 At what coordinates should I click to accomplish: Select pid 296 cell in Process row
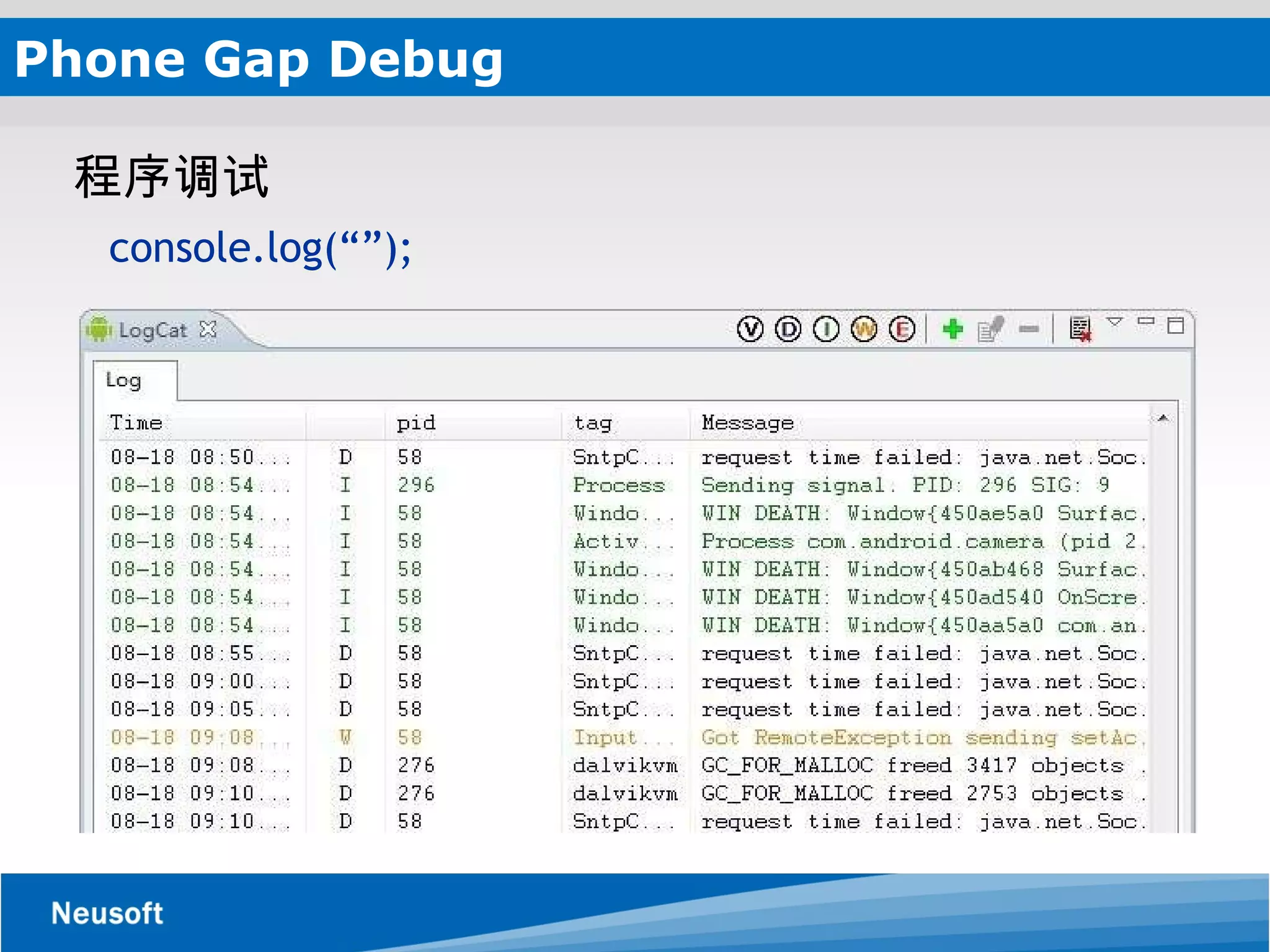click(416, 485)
